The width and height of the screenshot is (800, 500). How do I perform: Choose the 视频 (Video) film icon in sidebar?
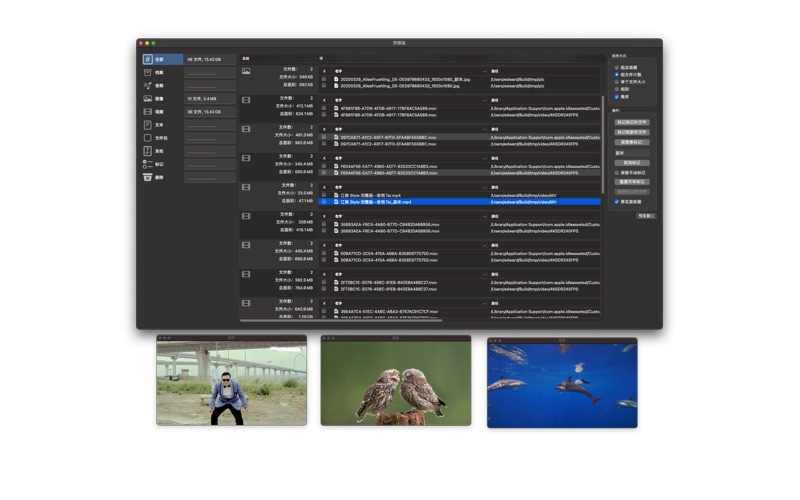[x=147, y=112]
